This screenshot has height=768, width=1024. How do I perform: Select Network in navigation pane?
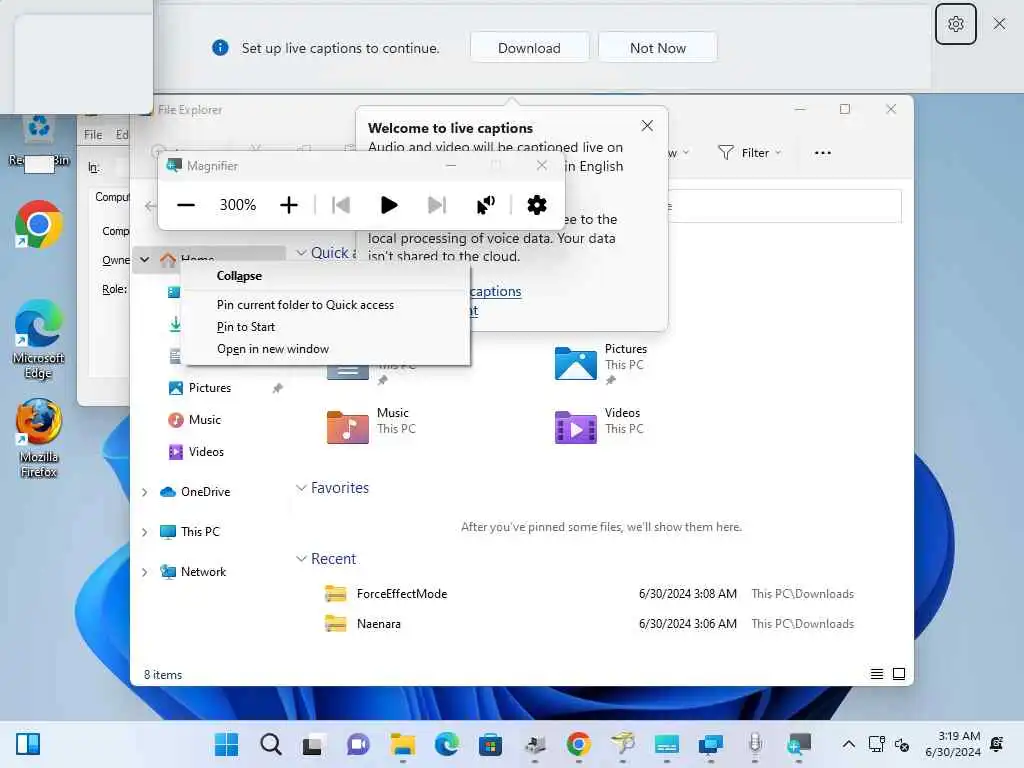pyautogui.click(x=203, y=571)
